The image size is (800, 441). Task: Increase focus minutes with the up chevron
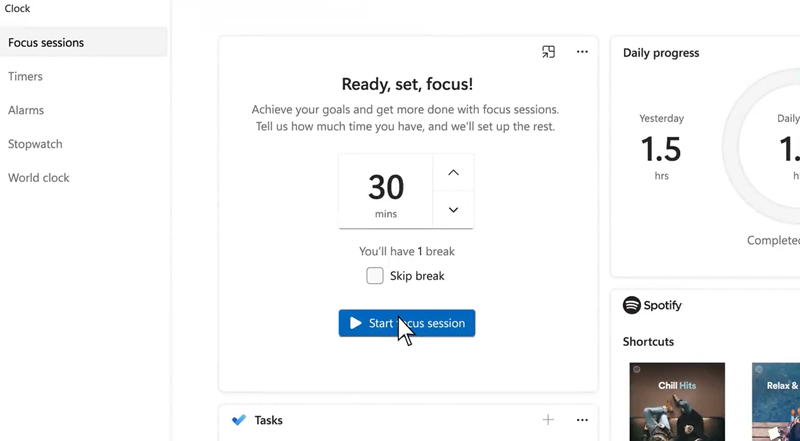(x=453, y=173)
